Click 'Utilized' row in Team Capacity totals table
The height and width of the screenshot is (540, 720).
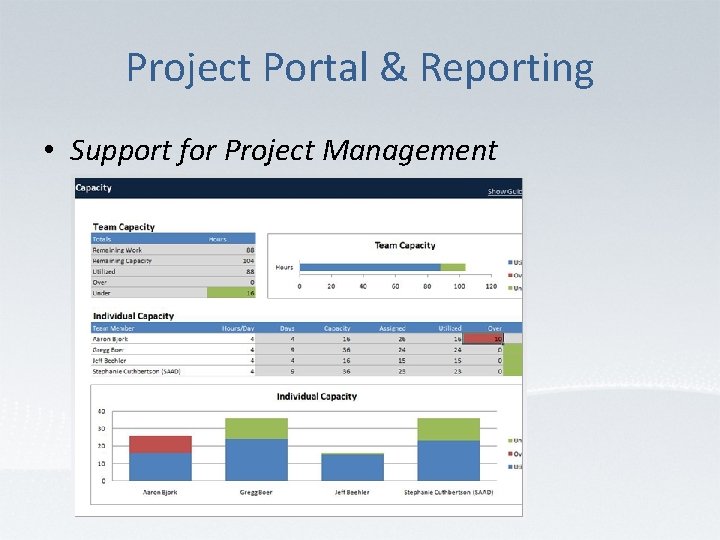coord(173,271)
